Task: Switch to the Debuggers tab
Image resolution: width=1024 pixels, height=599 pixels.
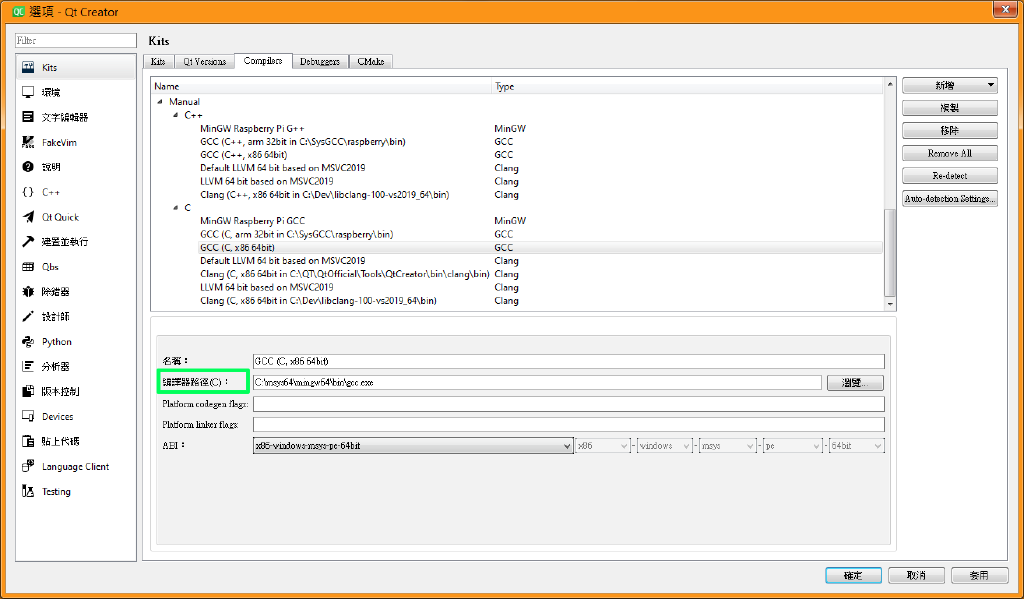Action: point(319,61)
